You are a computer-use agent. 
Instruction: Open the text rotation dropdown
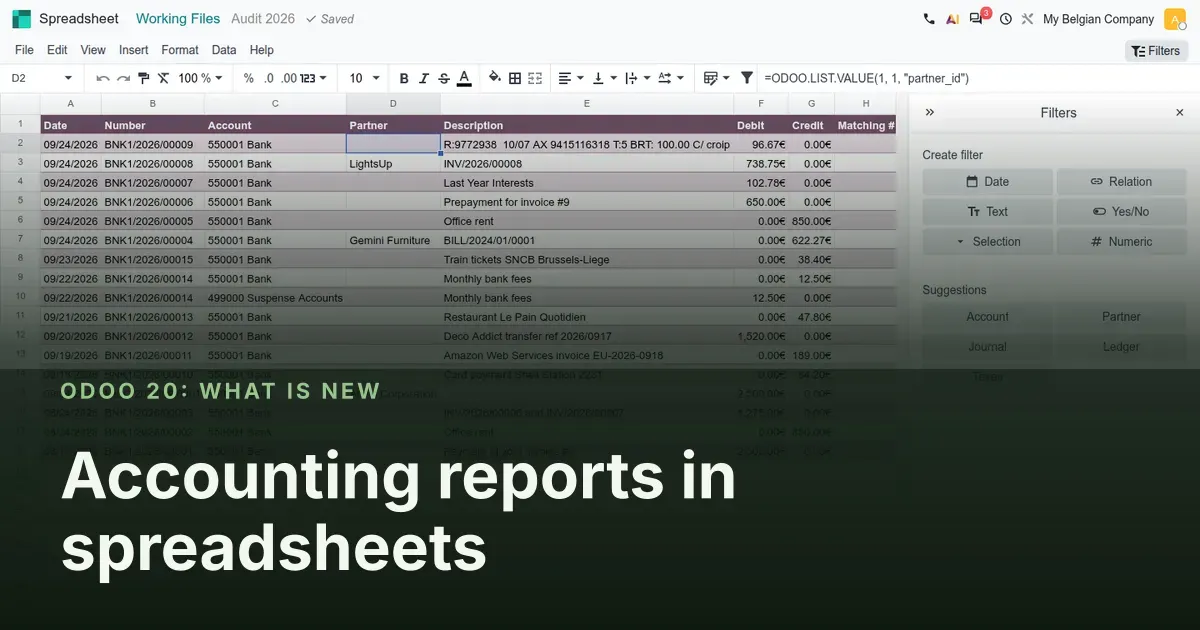pyautogui.click(x=671, y=78)
